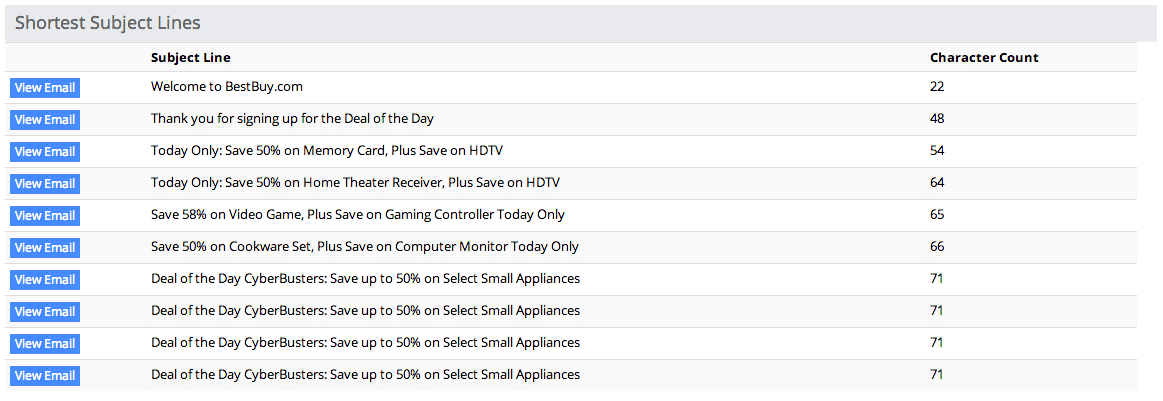The width and height of the screenshot is (1163, 401).
Task: View email for Video Game 58% deal
Action: 45,216
